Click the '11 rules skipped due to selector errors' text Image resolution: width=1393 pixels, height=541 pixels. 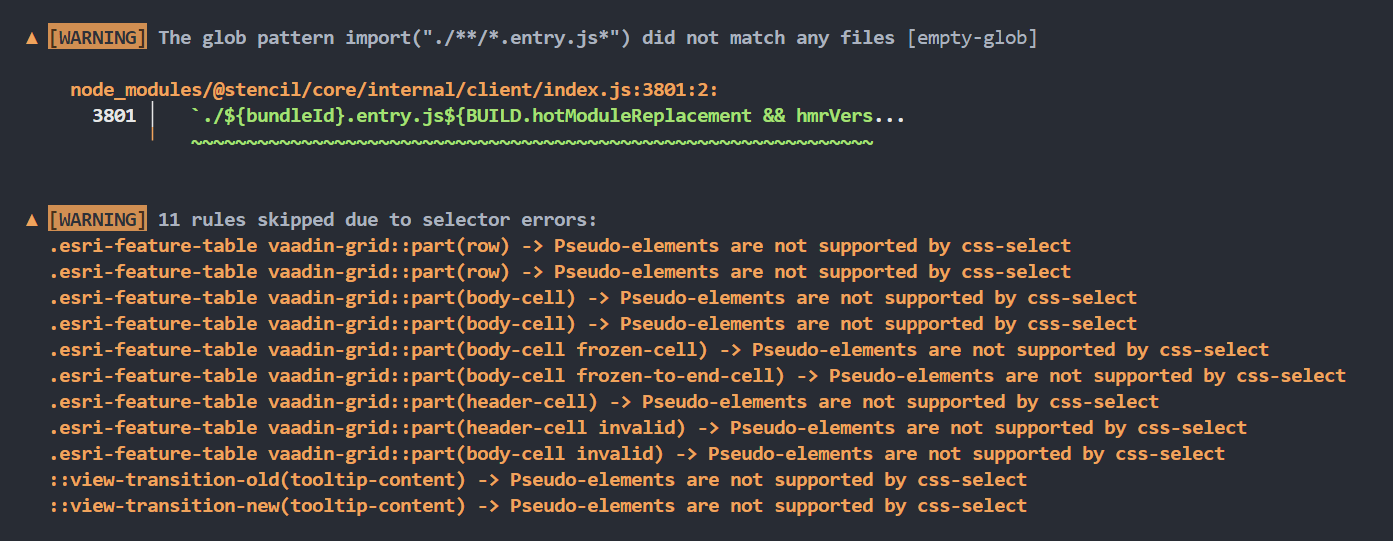point(377,220)
